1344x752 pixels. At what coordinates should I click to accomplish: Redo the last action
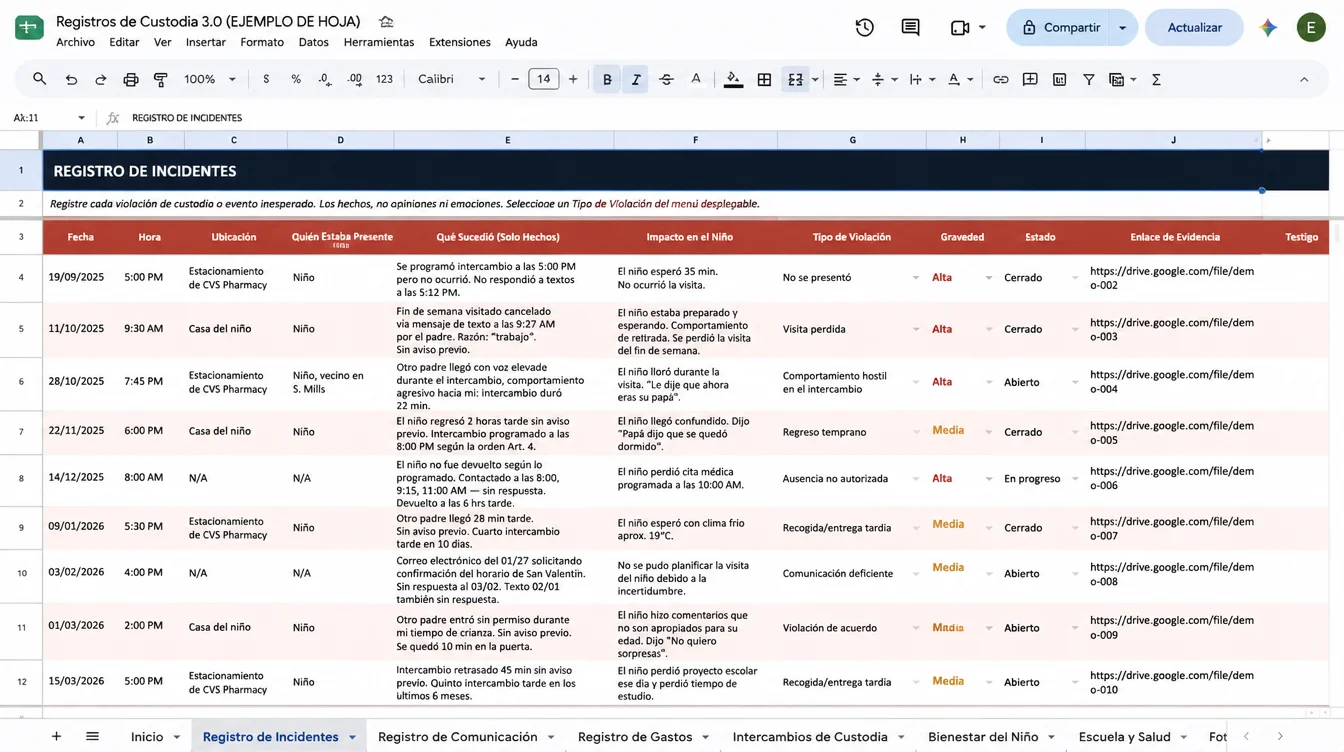click(101, 79)
